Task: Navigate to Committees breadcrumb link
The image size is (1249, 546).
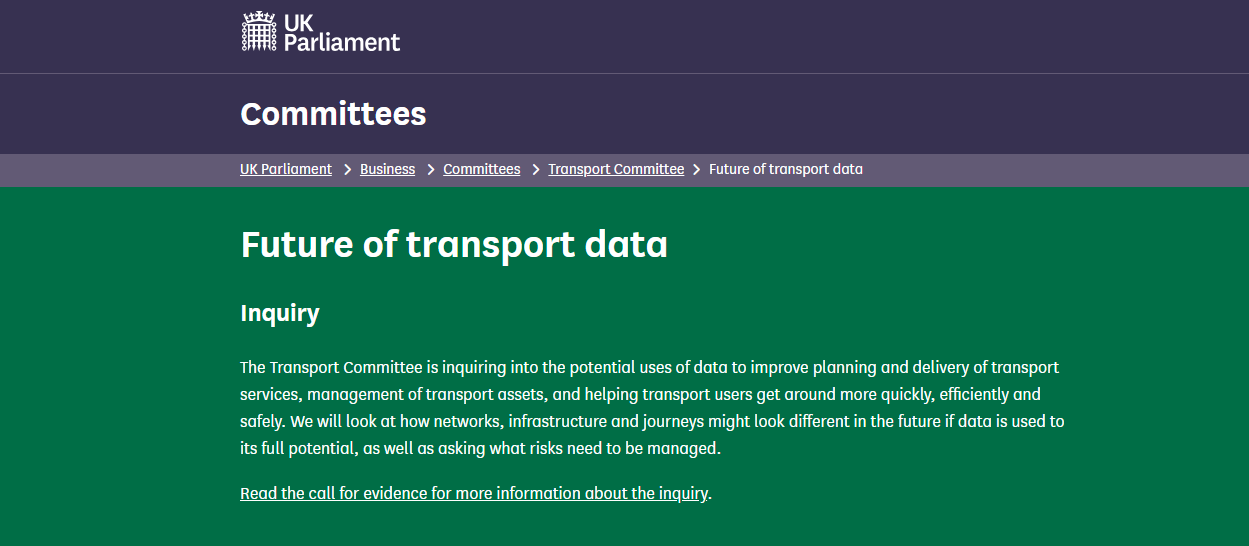Action: coord(482,169)
